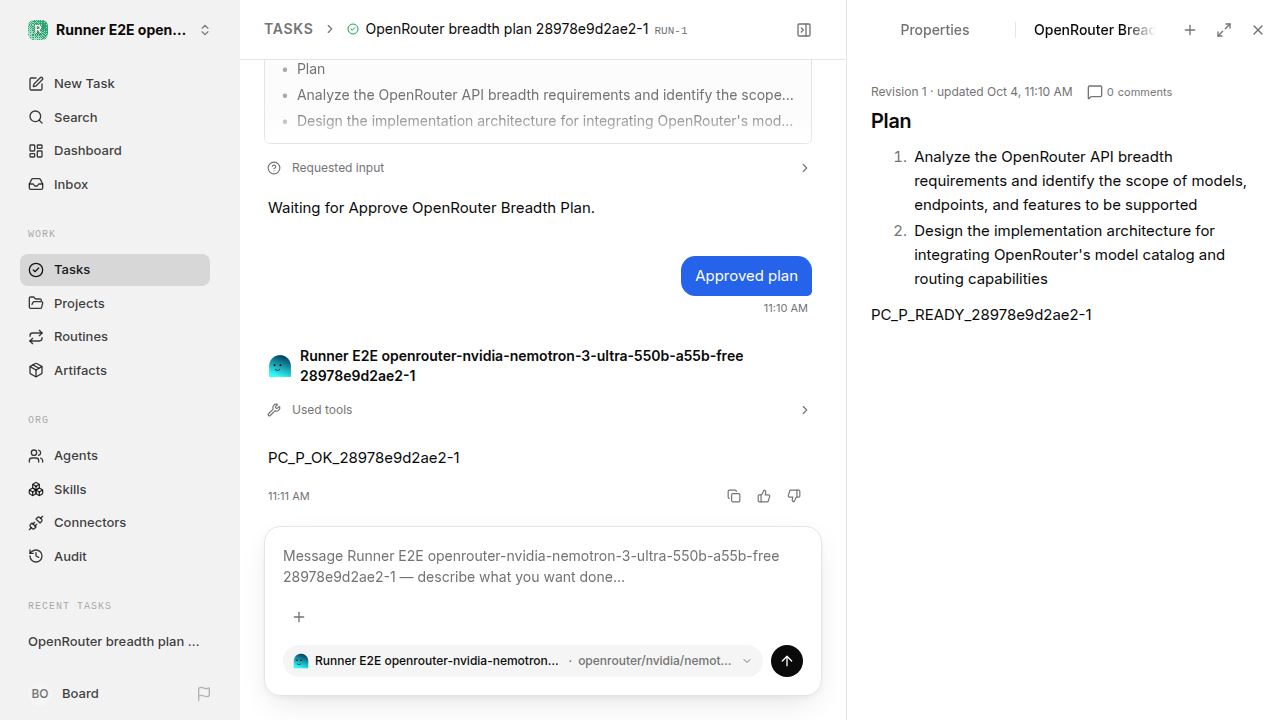Select the OpenRouter Breadth Plan tab

tap(1093, 30)
